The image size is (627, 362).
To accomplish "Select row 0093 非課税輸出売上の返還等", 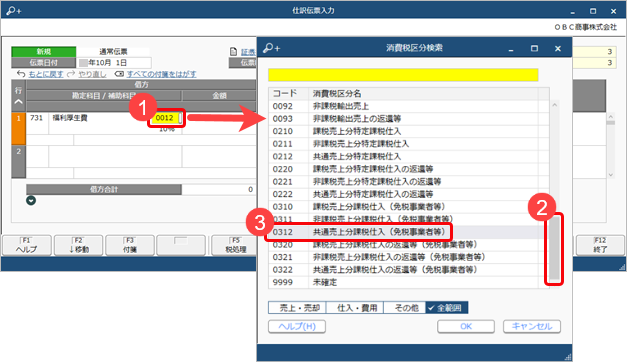I will click(403, 119).
